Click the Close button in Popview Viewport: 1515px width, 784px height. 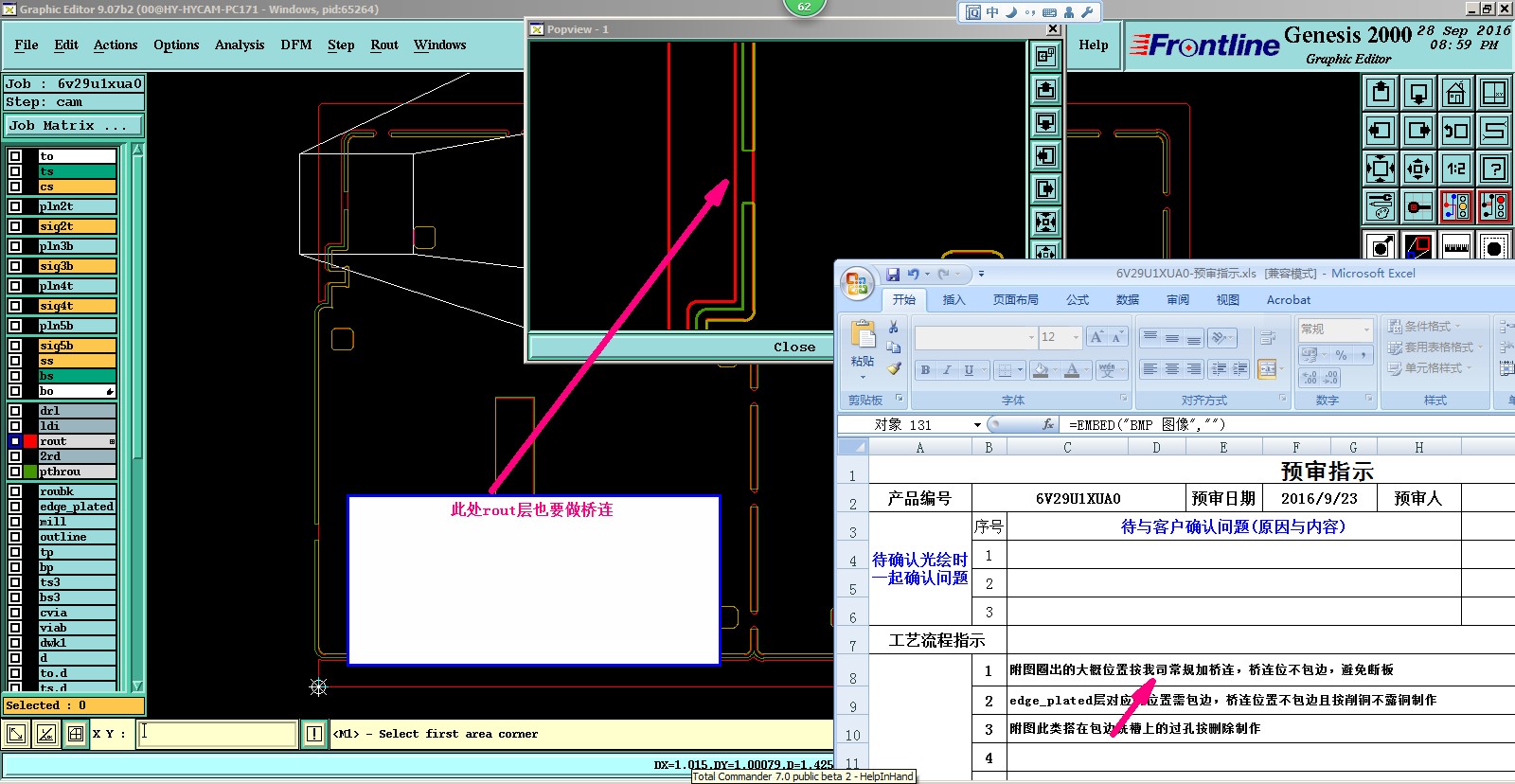793,347
